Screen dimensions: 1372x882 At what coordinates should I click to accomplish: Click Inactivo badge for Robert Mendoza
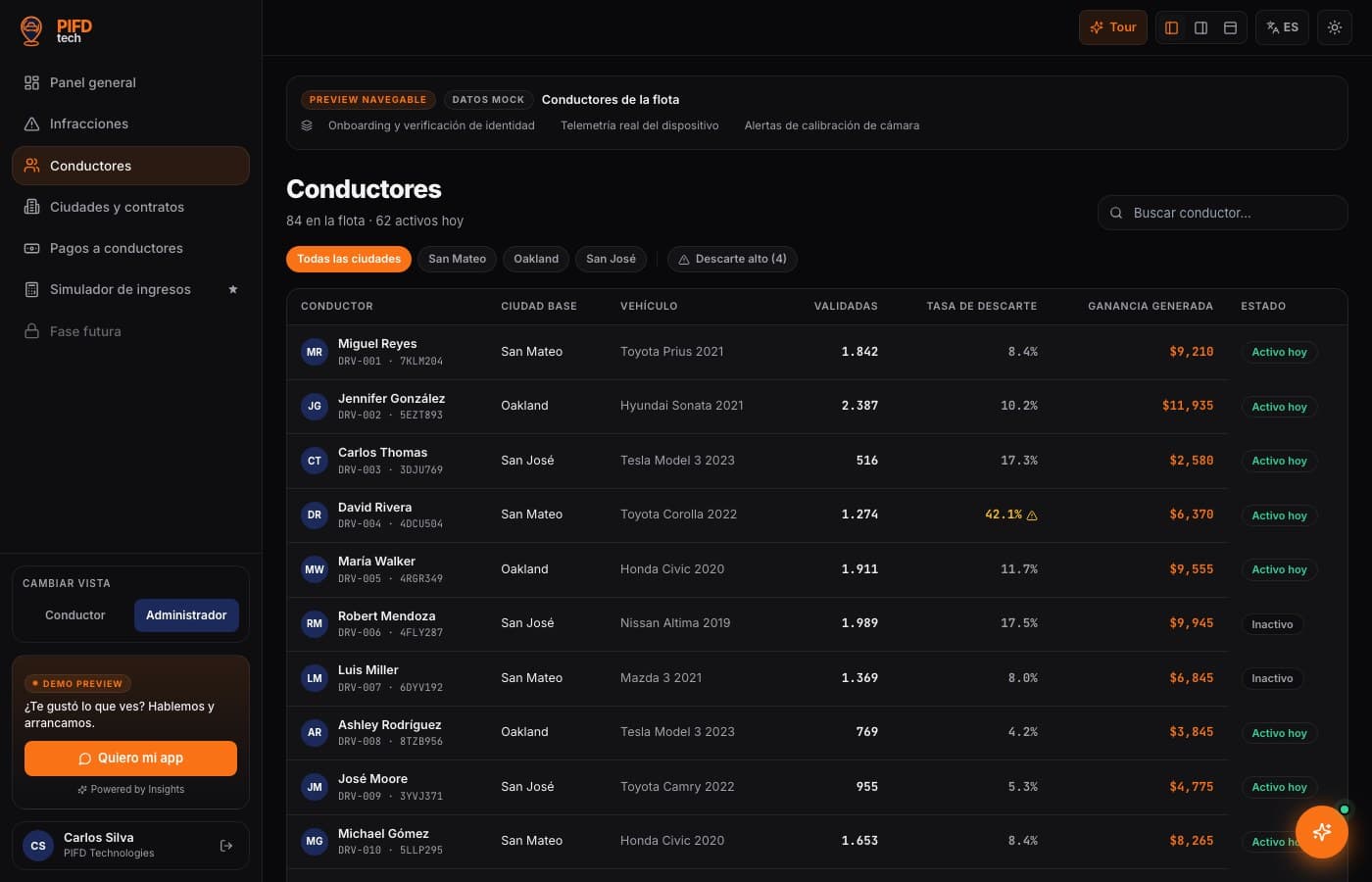1272,624
